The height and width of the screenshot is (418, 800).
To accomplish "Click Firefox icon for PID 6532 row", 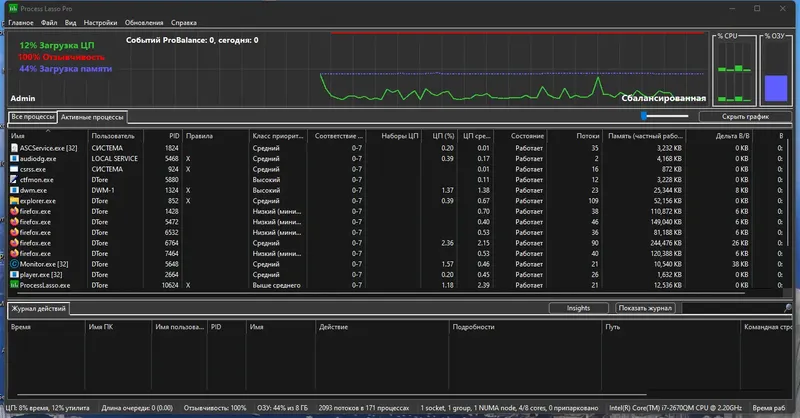I will tap(14, 232).
